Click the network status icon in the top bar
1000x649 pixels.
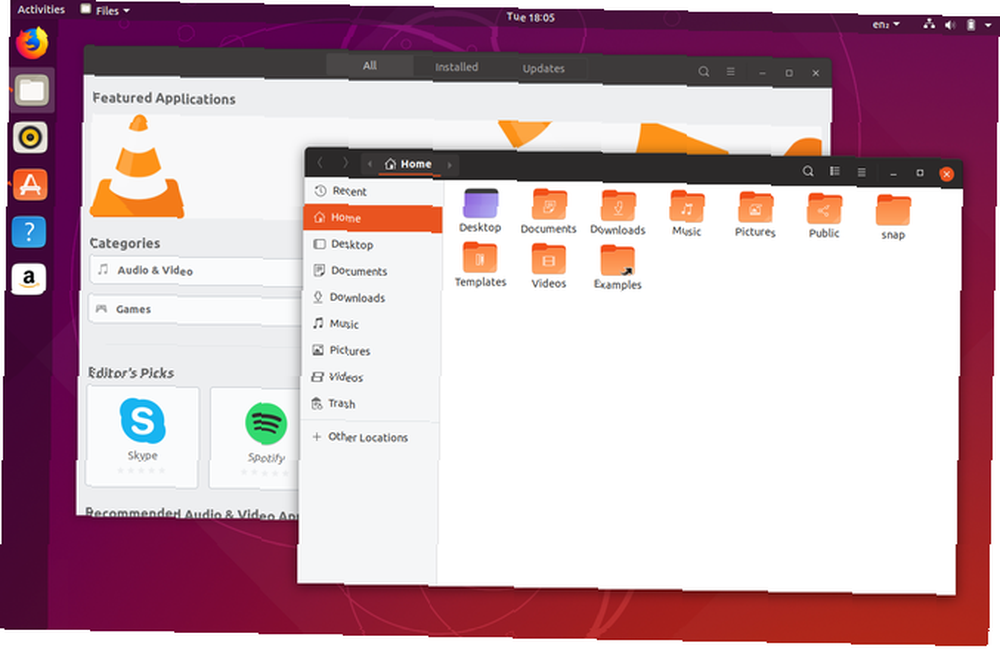point(929,24)
